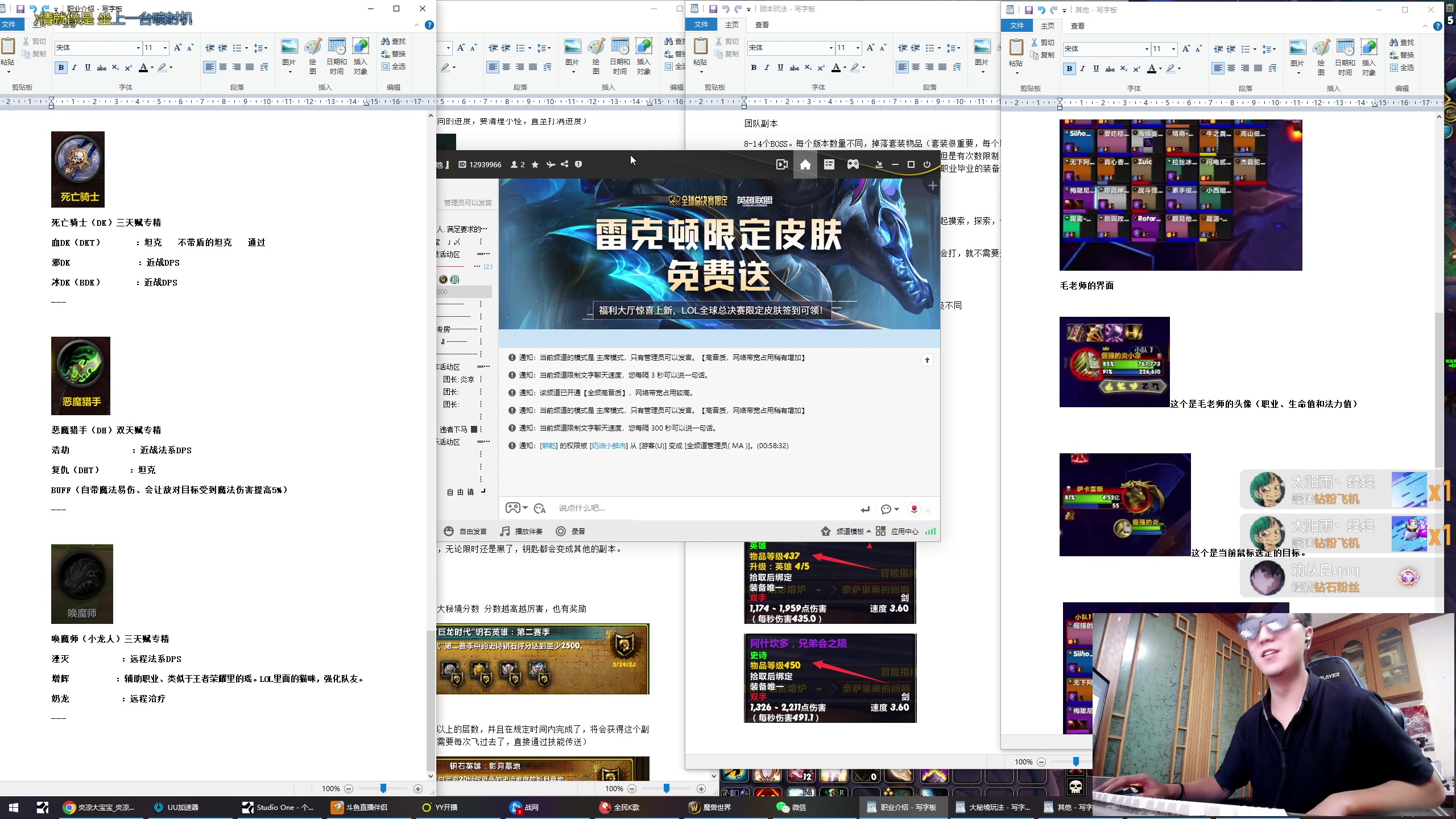Toggle Italic in the 职业介绍 window

(74, 68)
